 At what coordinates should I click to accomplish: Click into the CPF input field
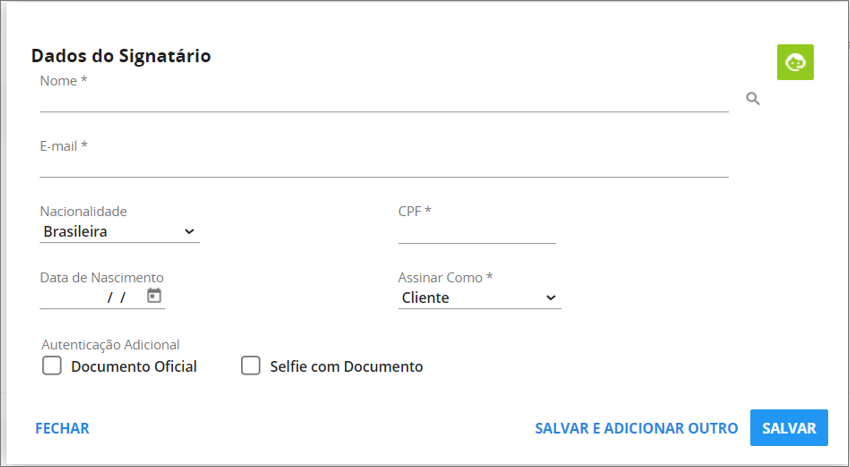(x=477, y=233)
